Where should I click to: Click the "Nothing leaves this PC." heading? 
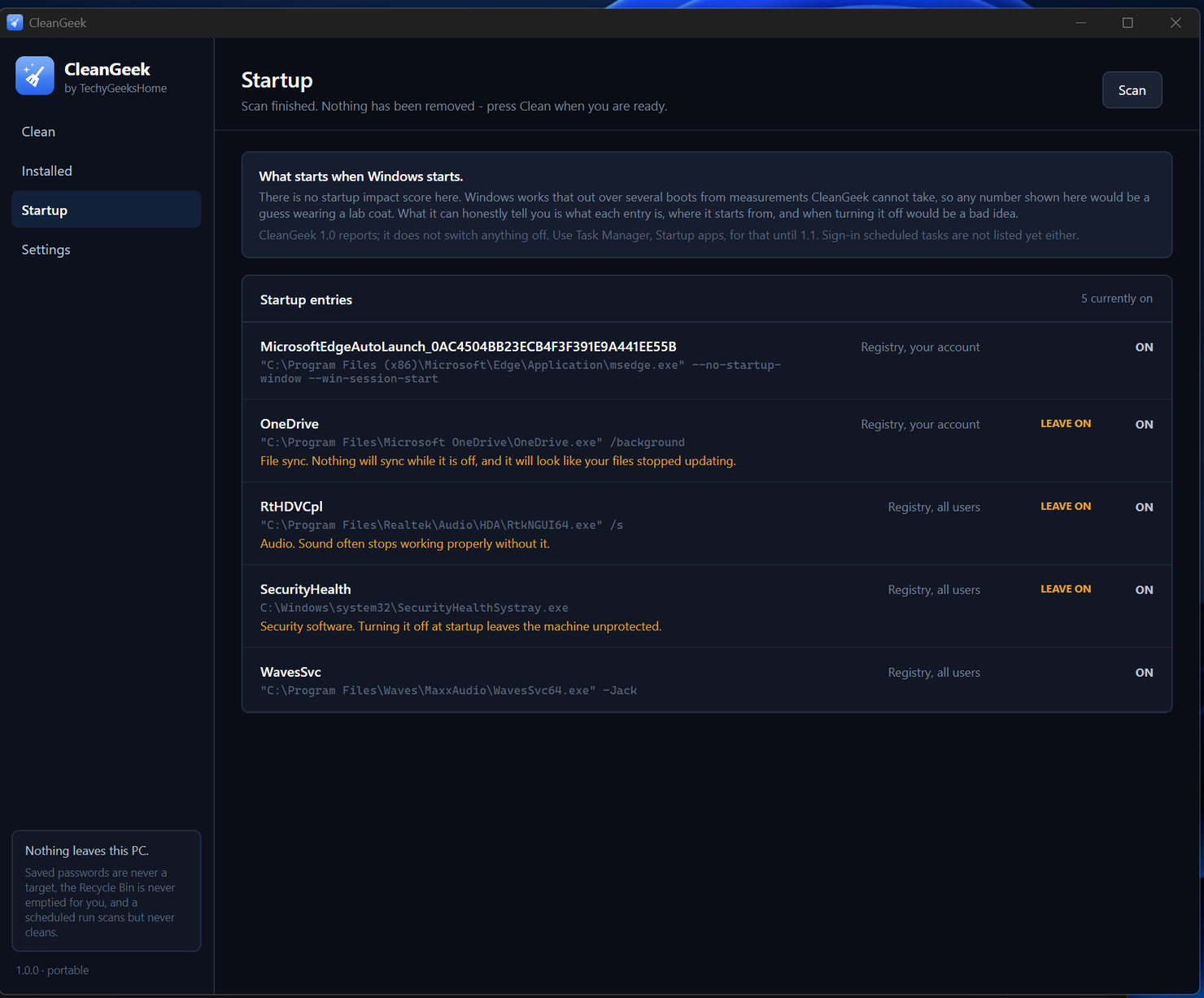tap(87, 851)
